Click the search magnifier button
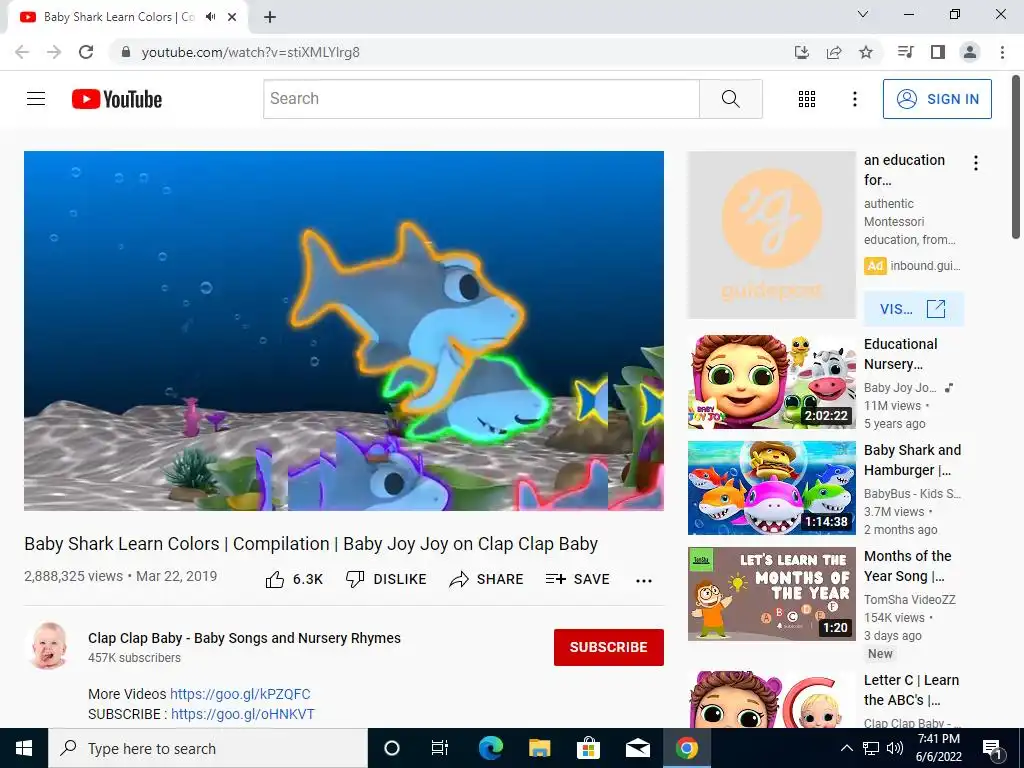 (x=731, y=99)
